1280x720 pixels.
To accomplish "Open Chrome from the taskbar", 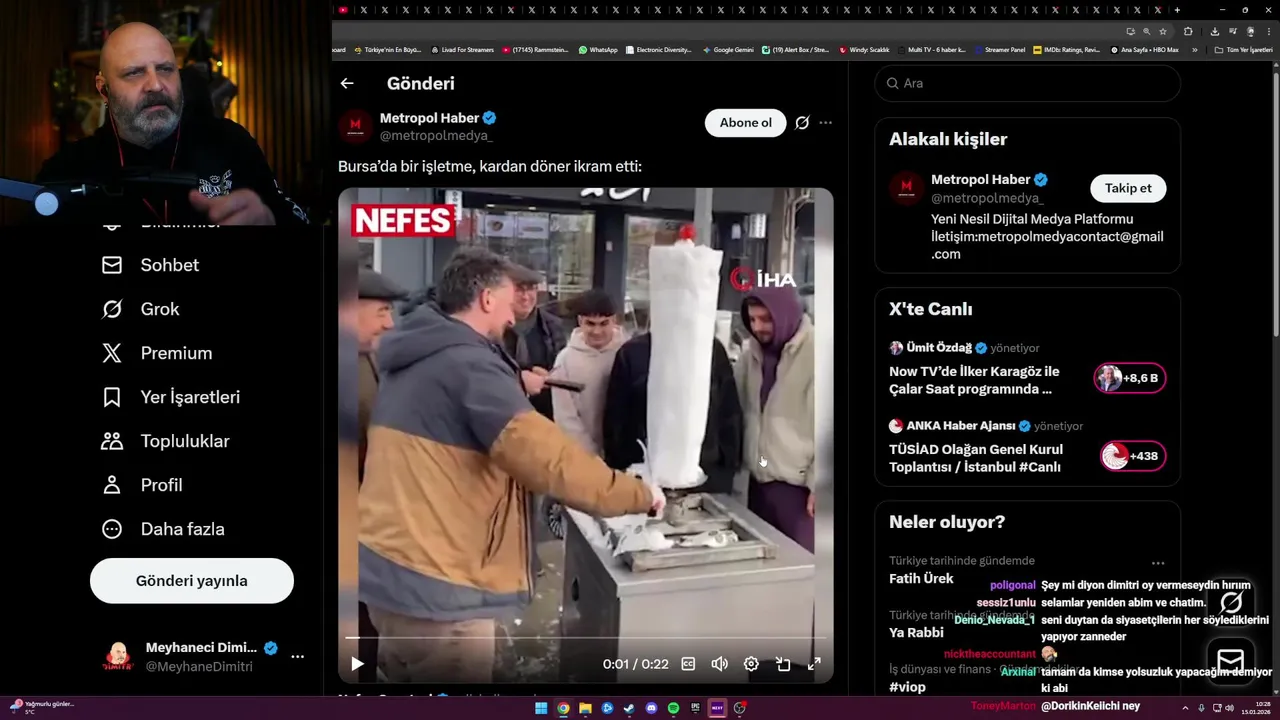I will tap(563, 708).
